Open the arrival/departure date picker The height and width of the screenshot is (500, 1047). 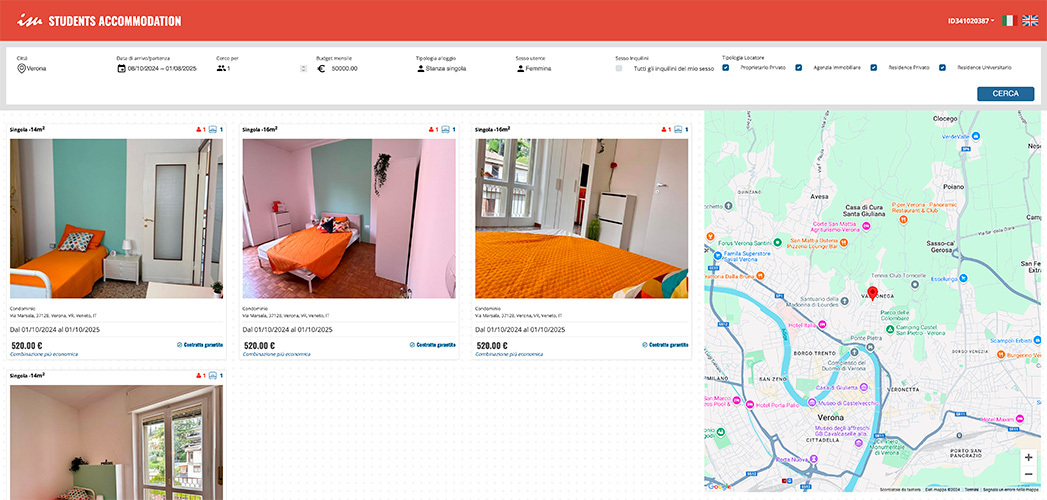pyautogui.click(x=157, y=68)
